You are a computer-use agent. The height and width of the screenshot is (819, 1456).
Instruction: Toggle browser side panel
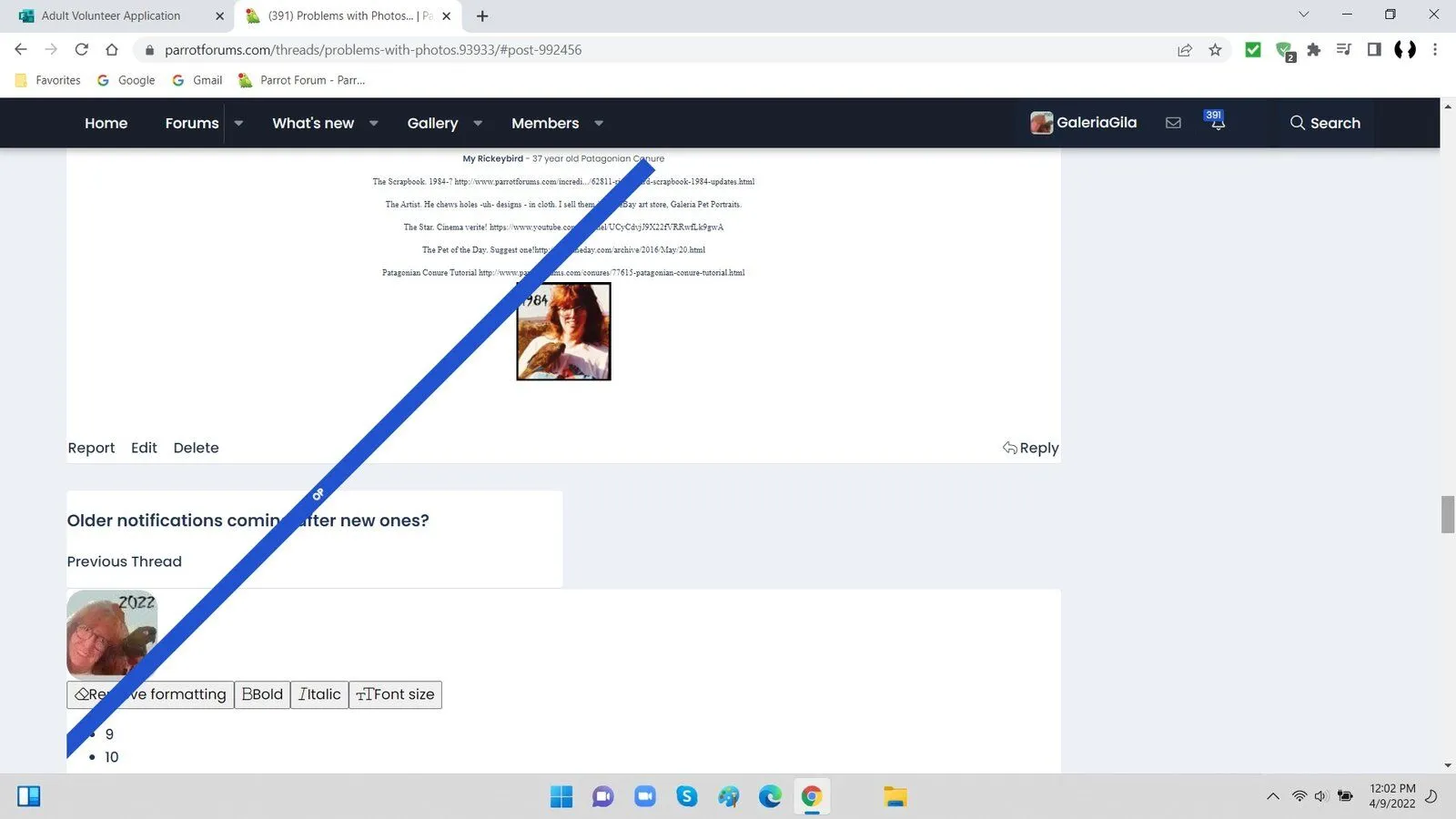pyautogui.click(x=1374, y=50)
